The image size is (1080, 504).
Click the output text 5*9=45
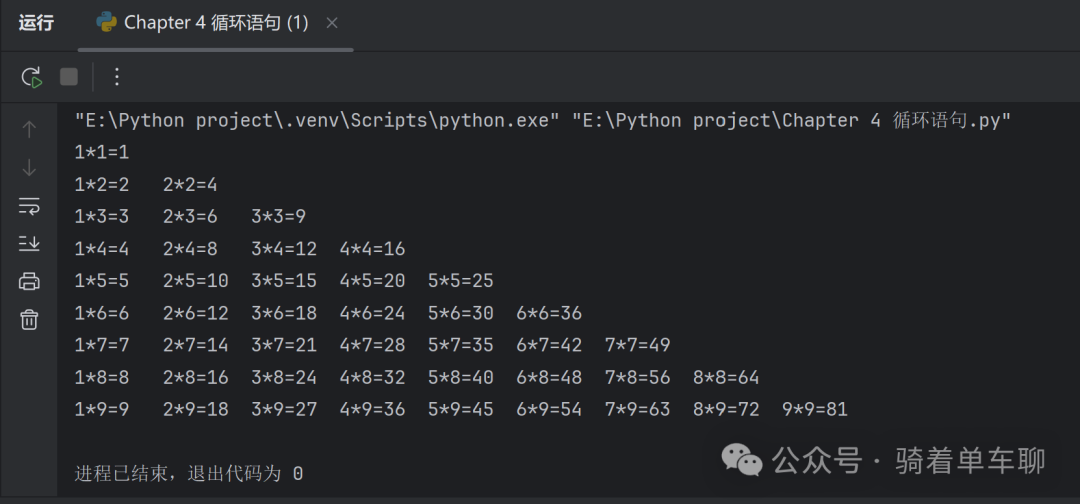(x=461, y=410)
